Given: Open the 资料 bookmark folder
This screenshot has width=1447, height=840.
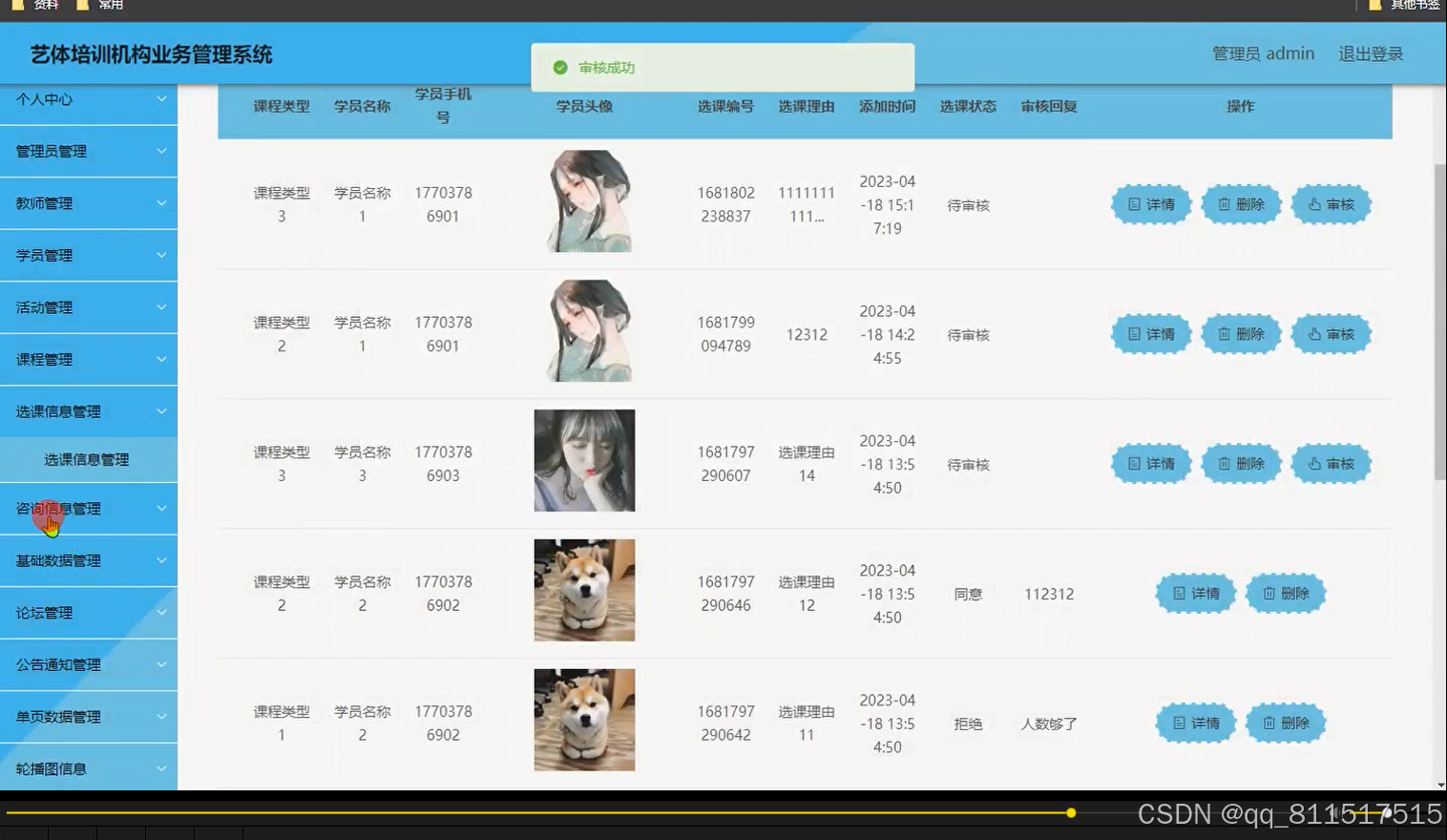Looking at the screenshot, I should [35, 5].
